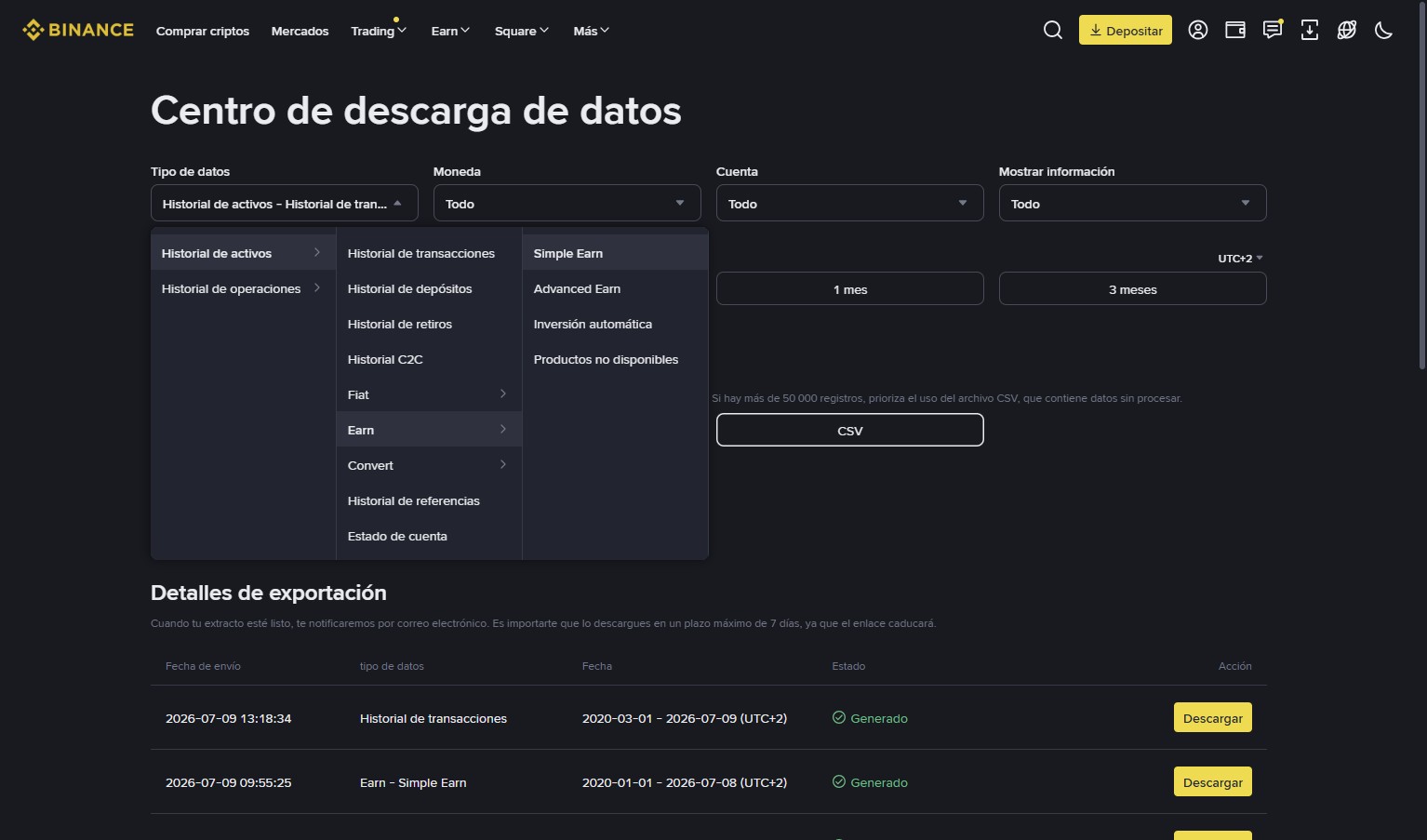Viewport: 1427px width, 840px height.
Task: Open the wallet icon in header
Action: (1235, 30)
